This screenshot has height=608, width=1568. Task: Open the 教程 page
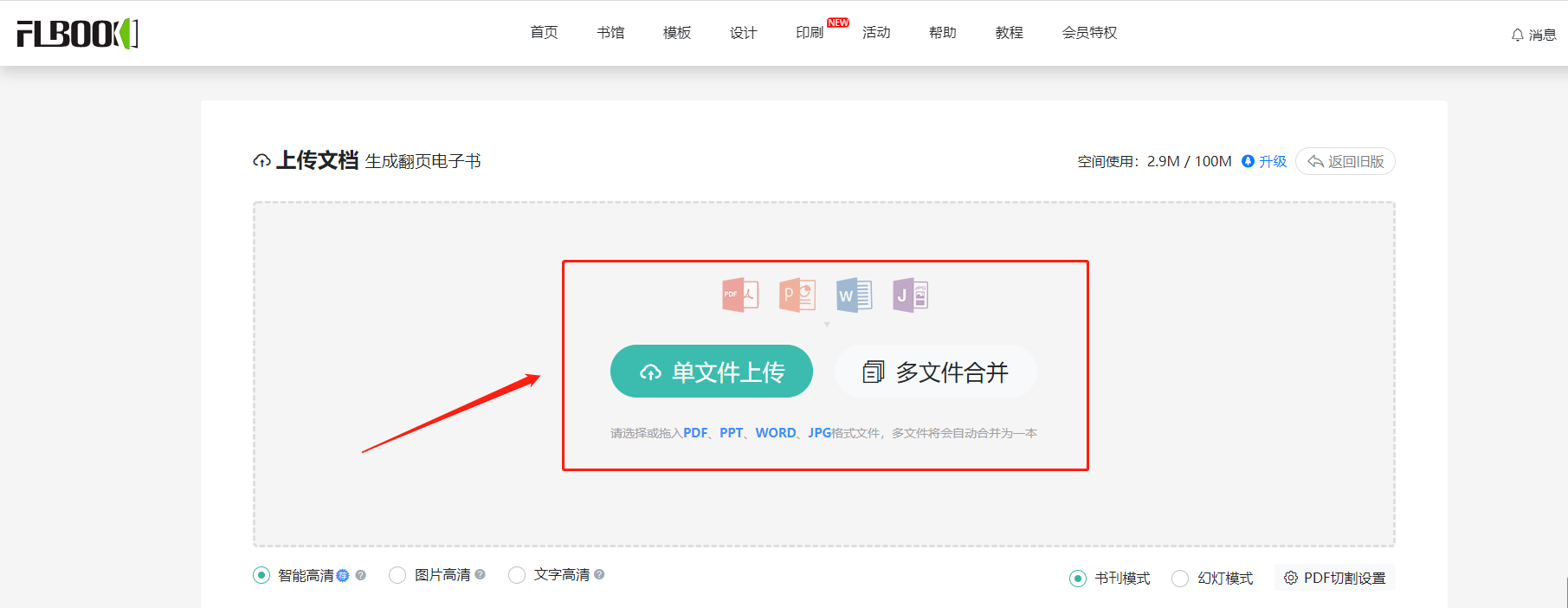click(x=1010, y=32)
